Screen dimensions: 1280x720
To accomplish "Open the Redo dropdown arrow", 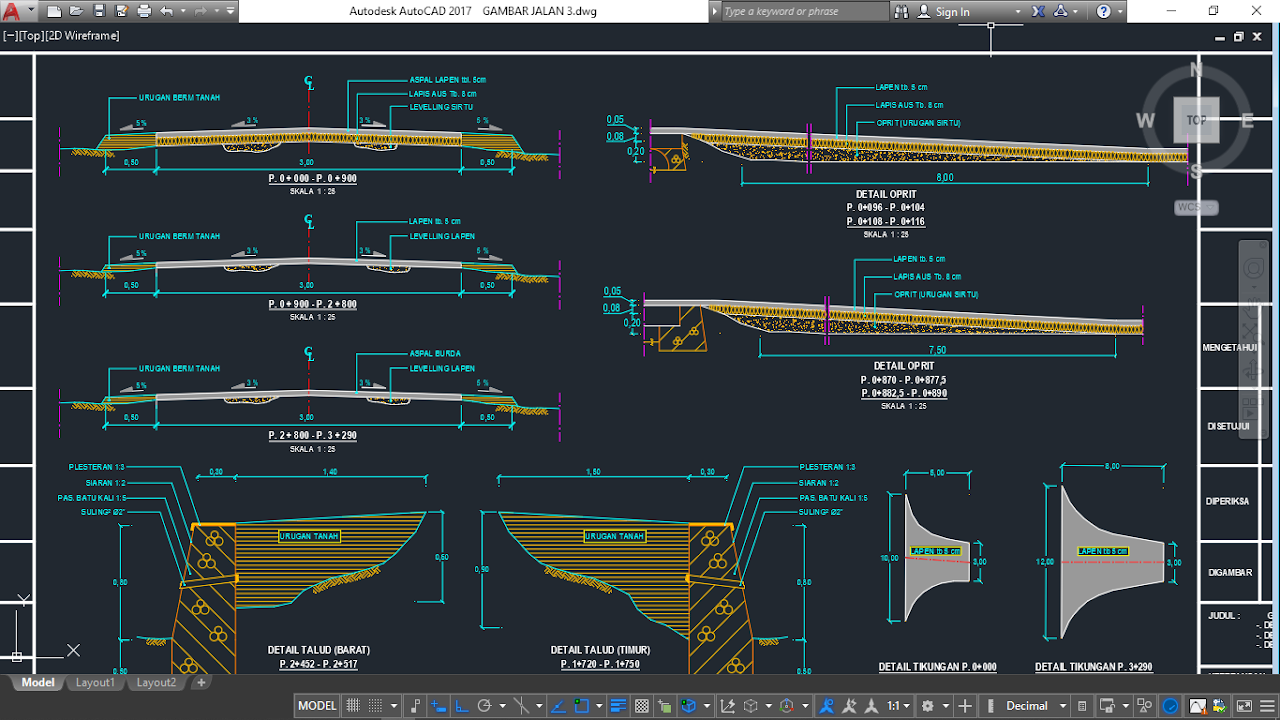I will point(217,11).
